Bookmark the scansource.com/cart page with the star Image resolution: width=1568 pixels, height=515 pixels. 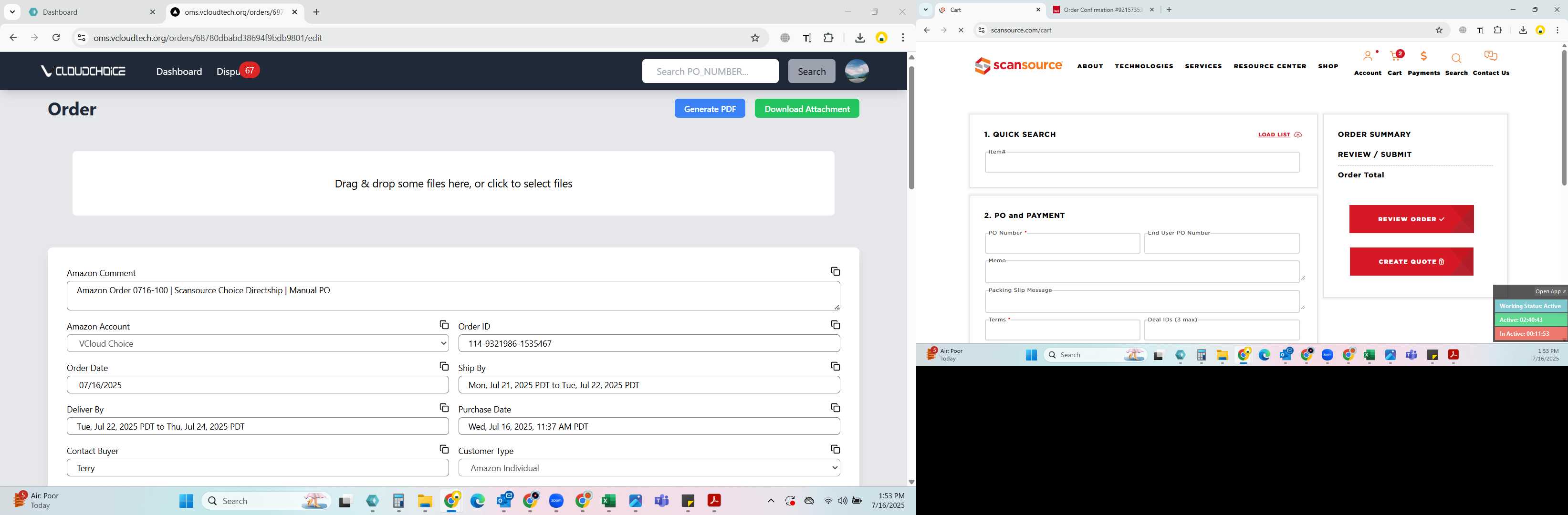coord(1439,30)
